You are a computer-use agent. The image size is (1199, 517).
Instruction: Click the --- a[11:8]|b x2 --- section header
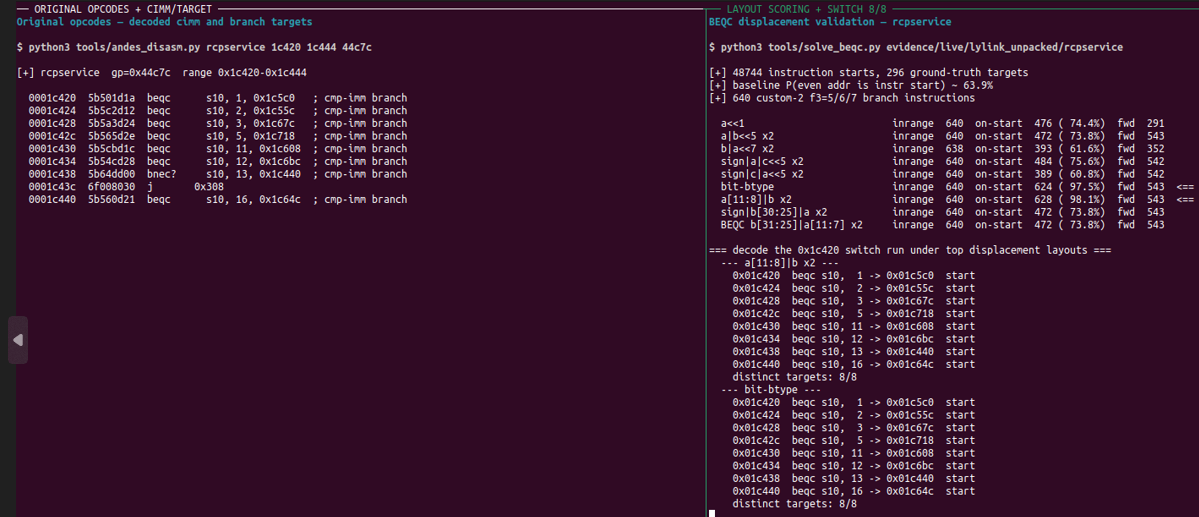pos(782,263)
